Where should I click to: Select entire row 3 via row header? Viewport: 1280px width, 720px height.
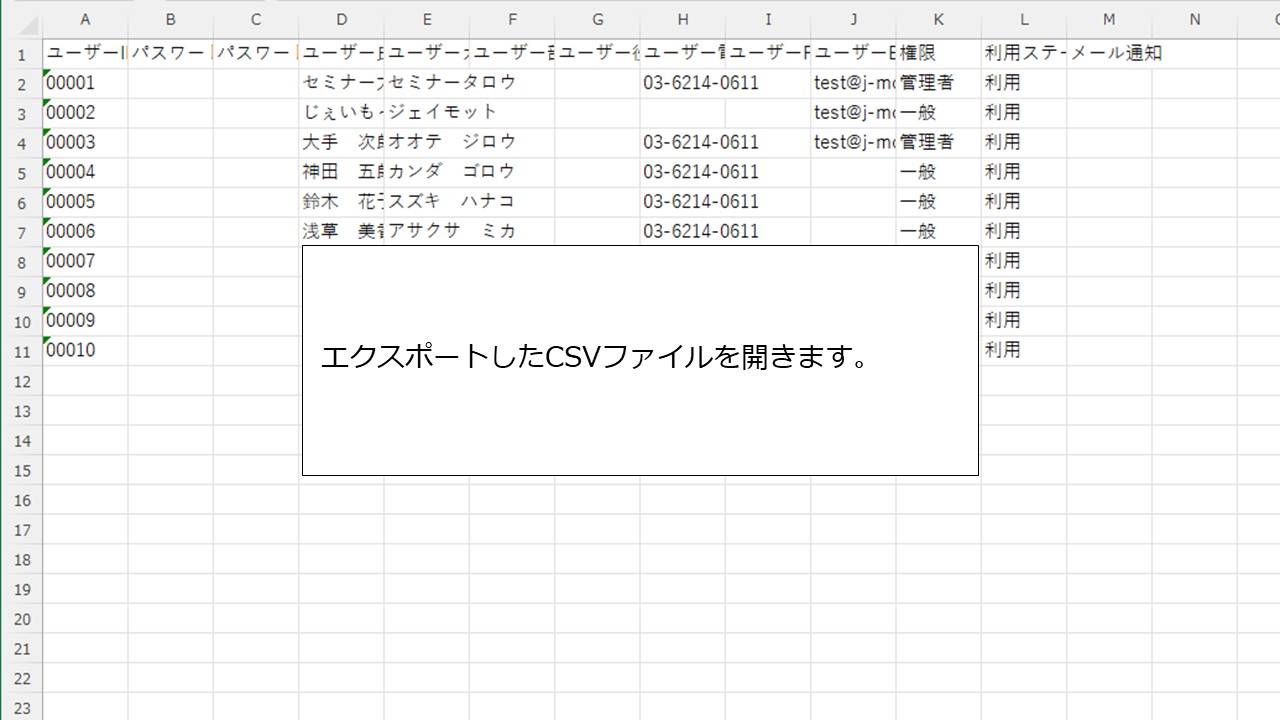coord(21,113)
